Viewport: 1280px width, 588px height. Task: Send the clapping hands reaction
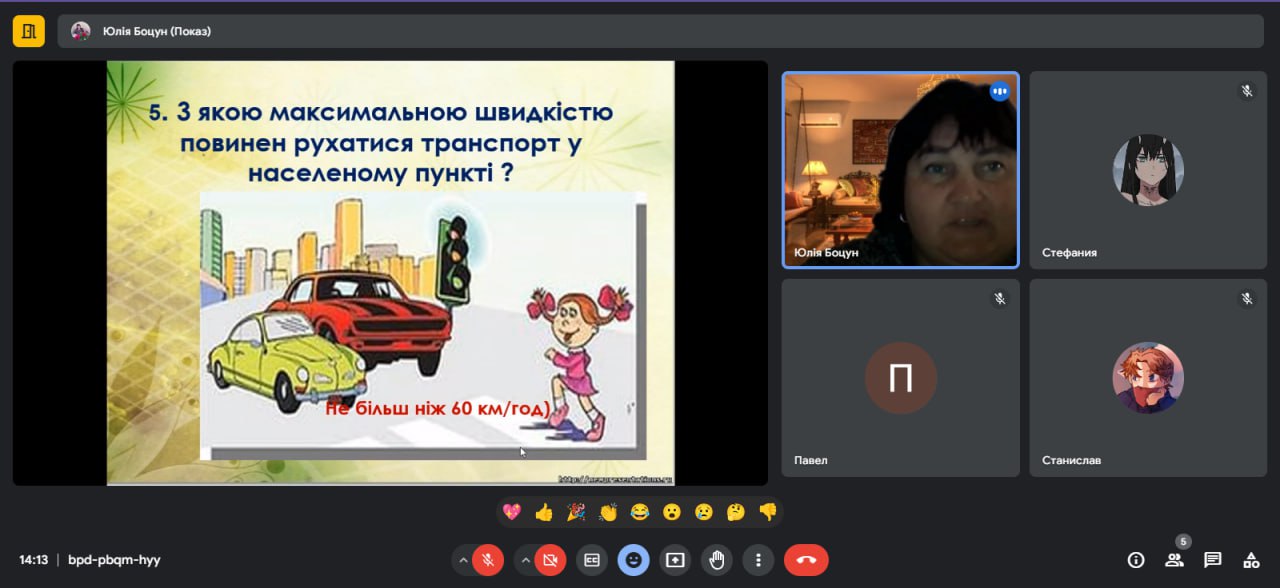608,512
